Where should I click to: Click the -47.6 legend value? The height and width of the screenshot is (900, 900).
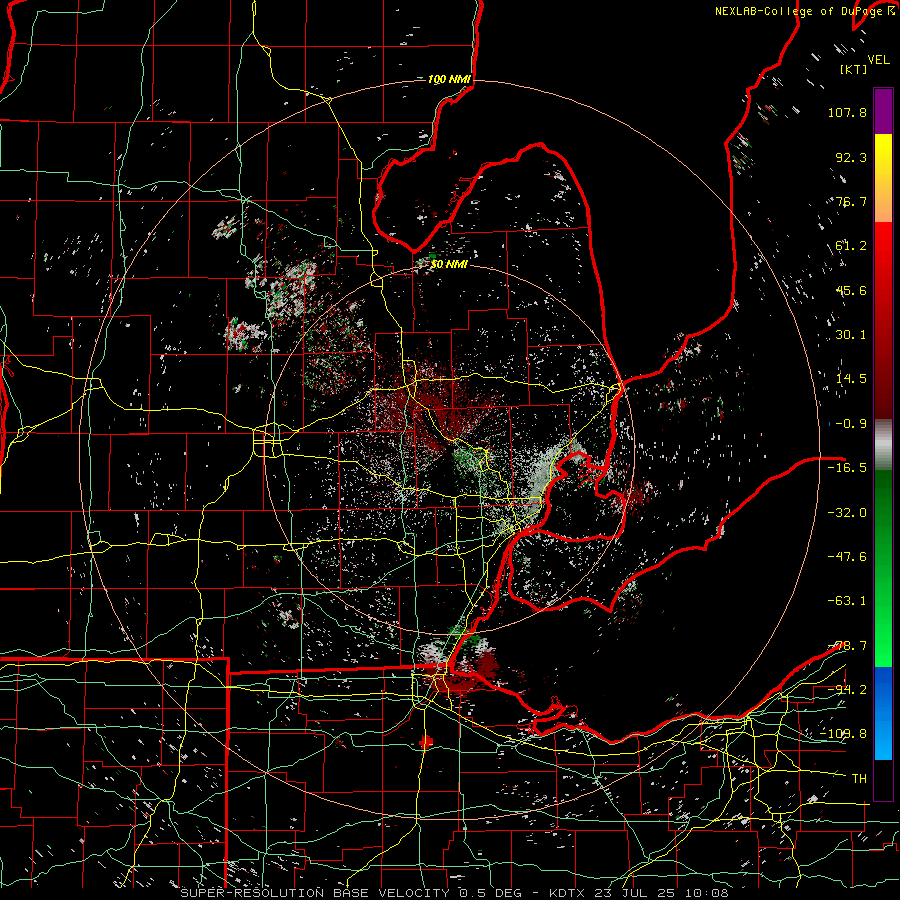click(847, 557)
